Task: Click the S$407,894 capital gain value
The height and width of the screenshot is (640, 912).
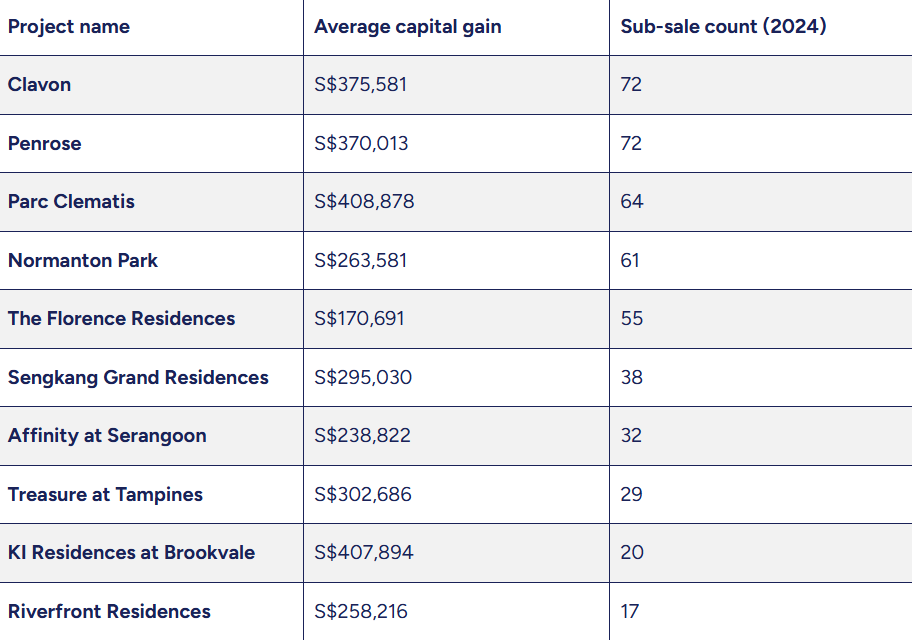Action: [363, 553]
